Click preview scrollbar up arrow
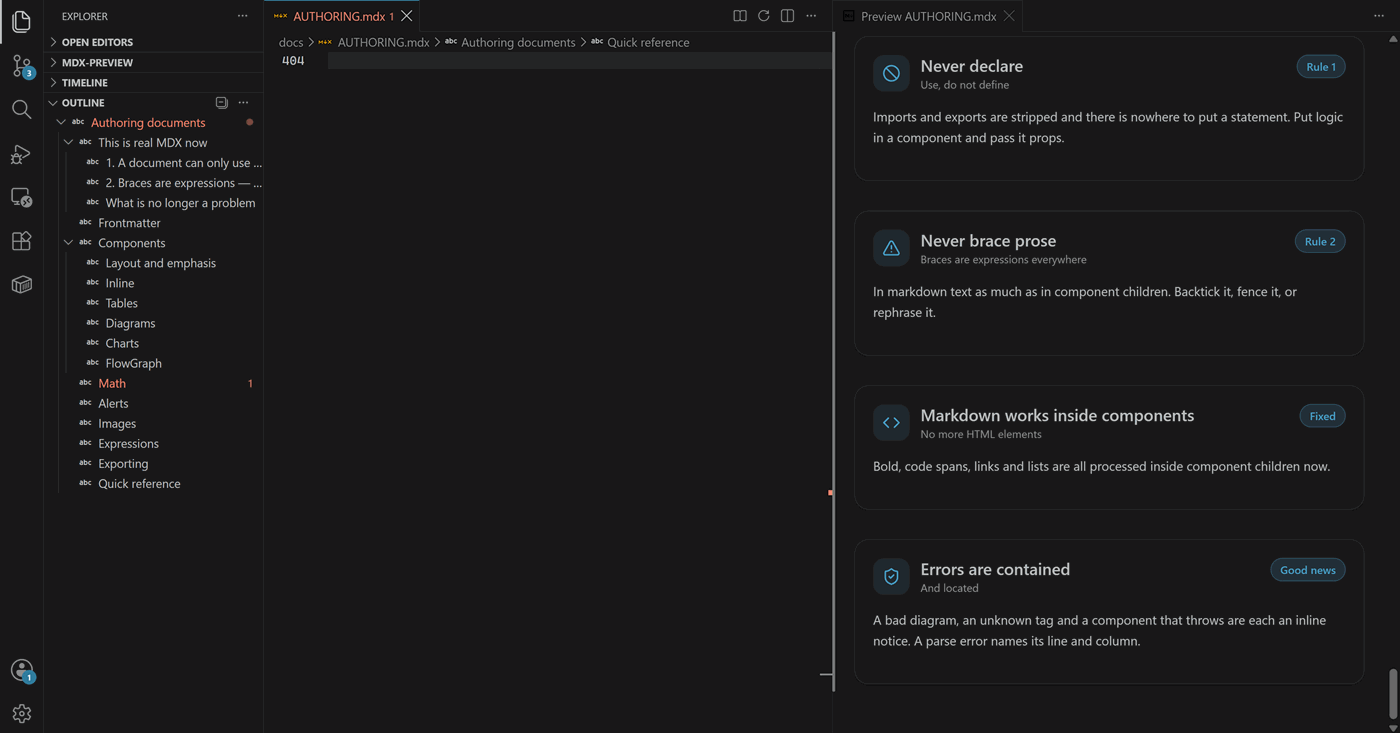 (x=1393, y=39)
